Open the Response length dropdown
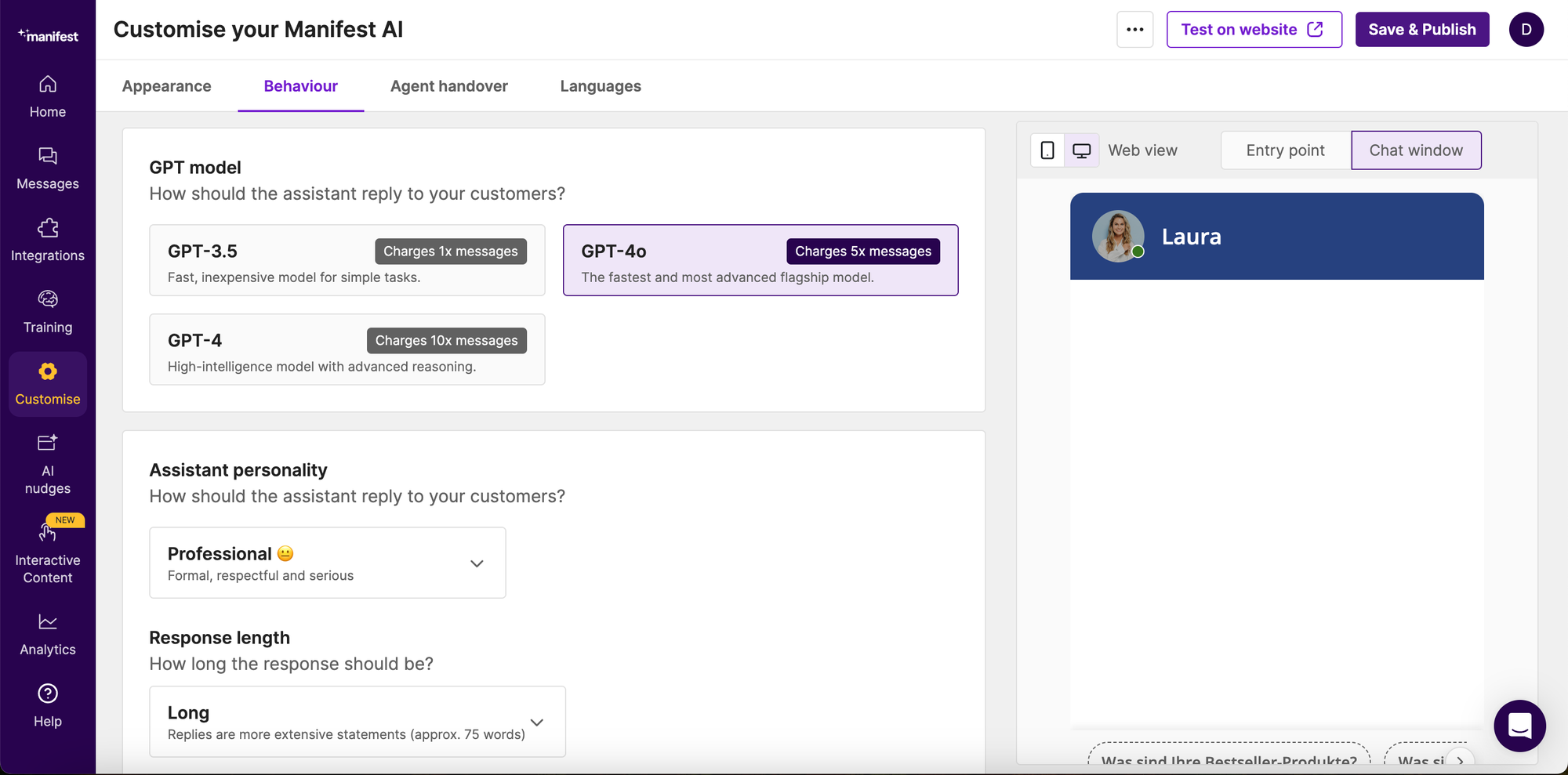The width and height of the screenshot is (1568, 775). point(358,722)
